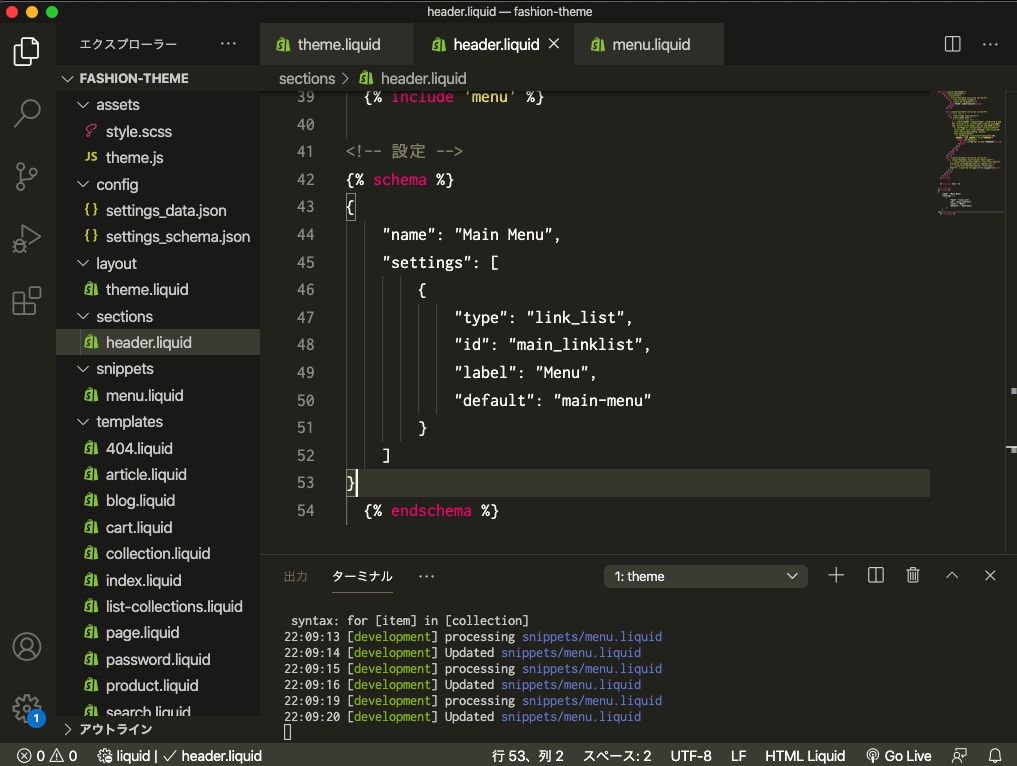Click the minimap code overview
The width and height of the screenshot is (1017, 766).
969,150
